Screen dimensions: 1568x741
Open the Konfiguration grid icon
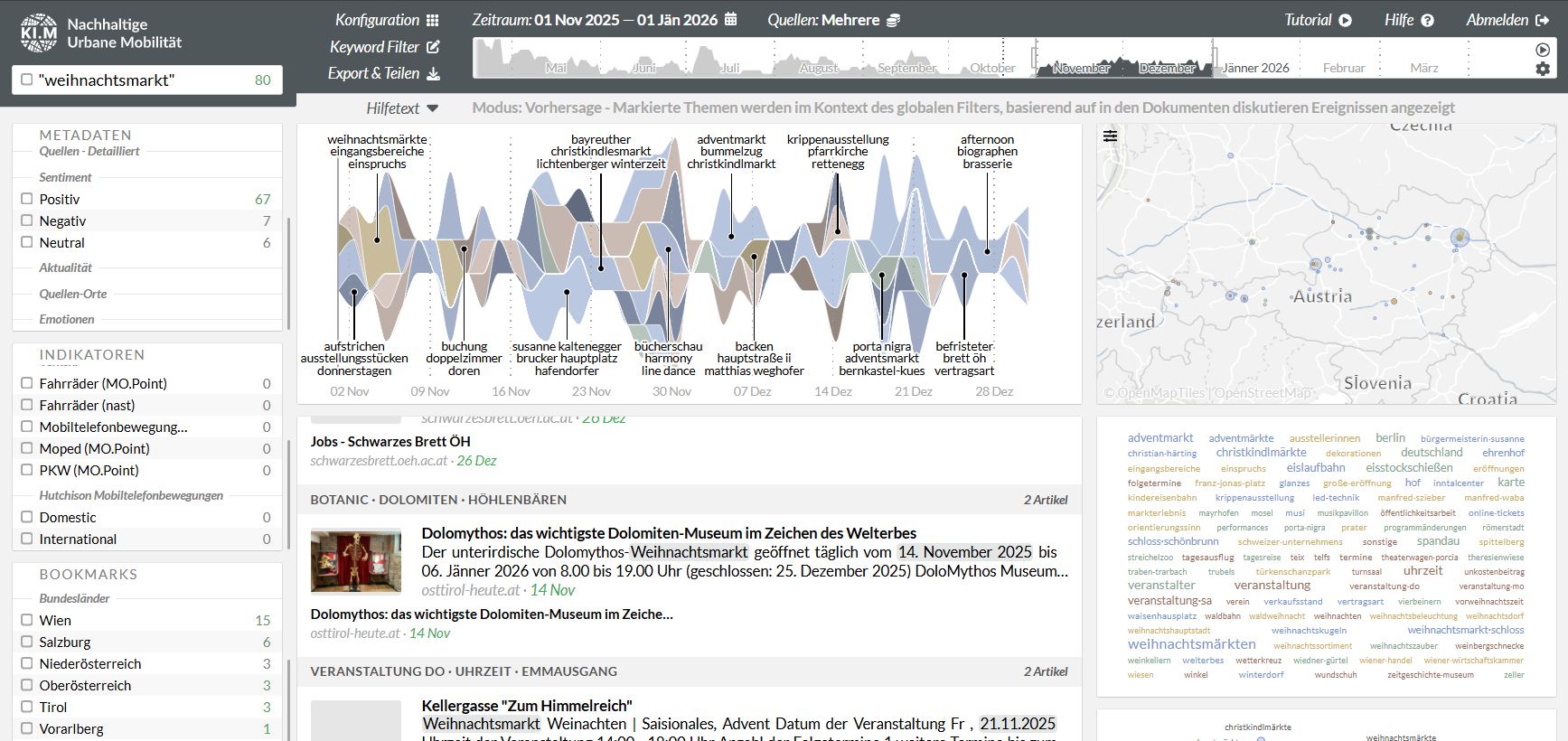point(432,20)
